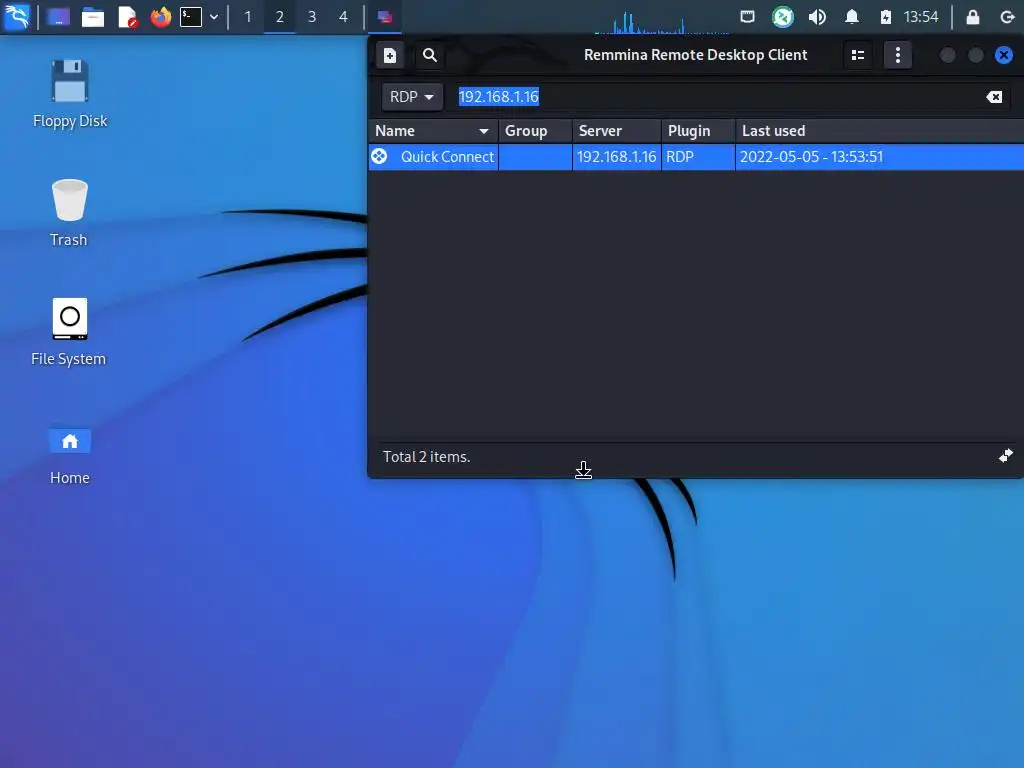Switch to workspace 2
This screenshot has height=768, width=1024.
point(280,17)
